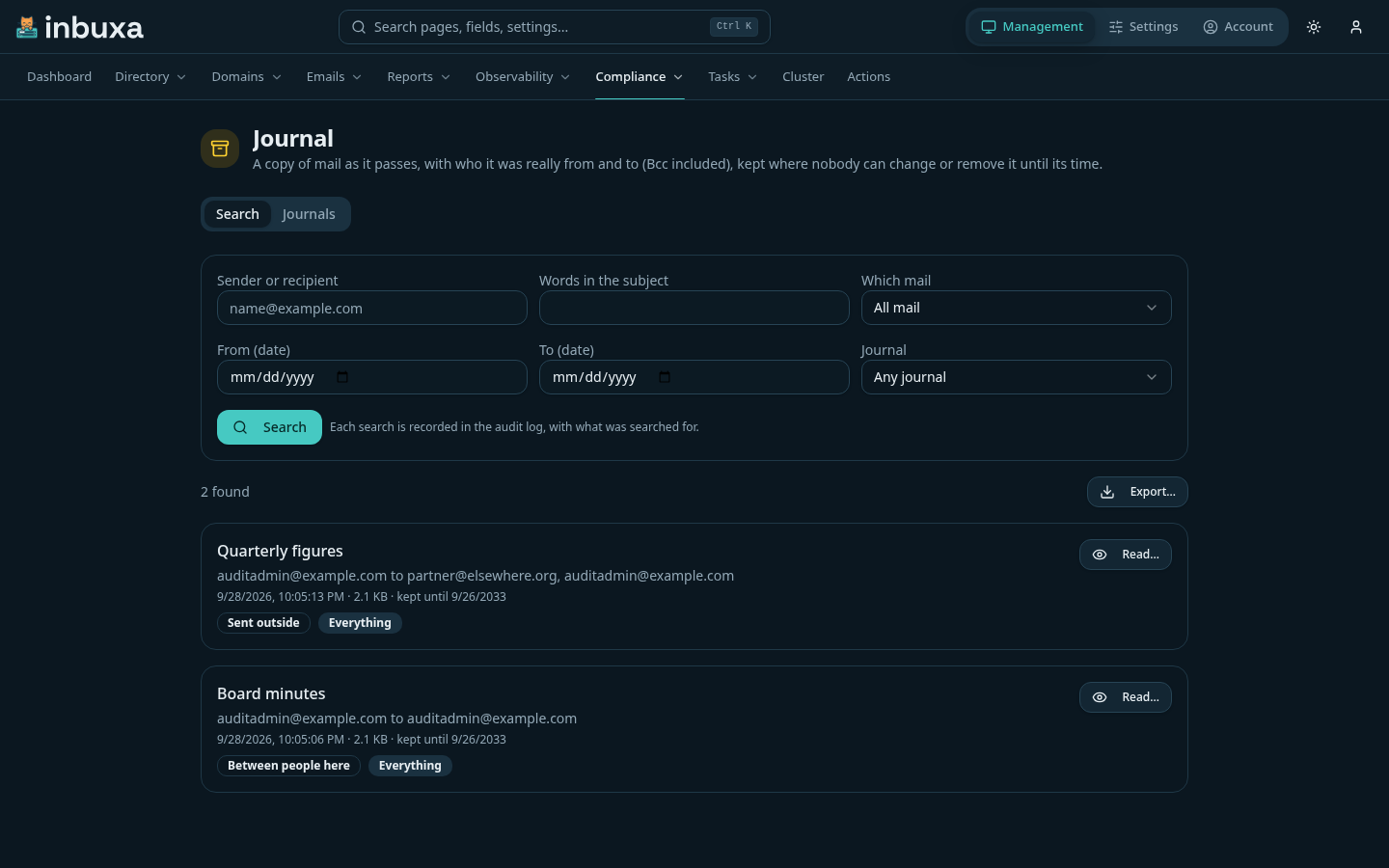Click the Sent outside tag
The width and height of the screenshot is (1389, 868).
(x=263, y=623)
